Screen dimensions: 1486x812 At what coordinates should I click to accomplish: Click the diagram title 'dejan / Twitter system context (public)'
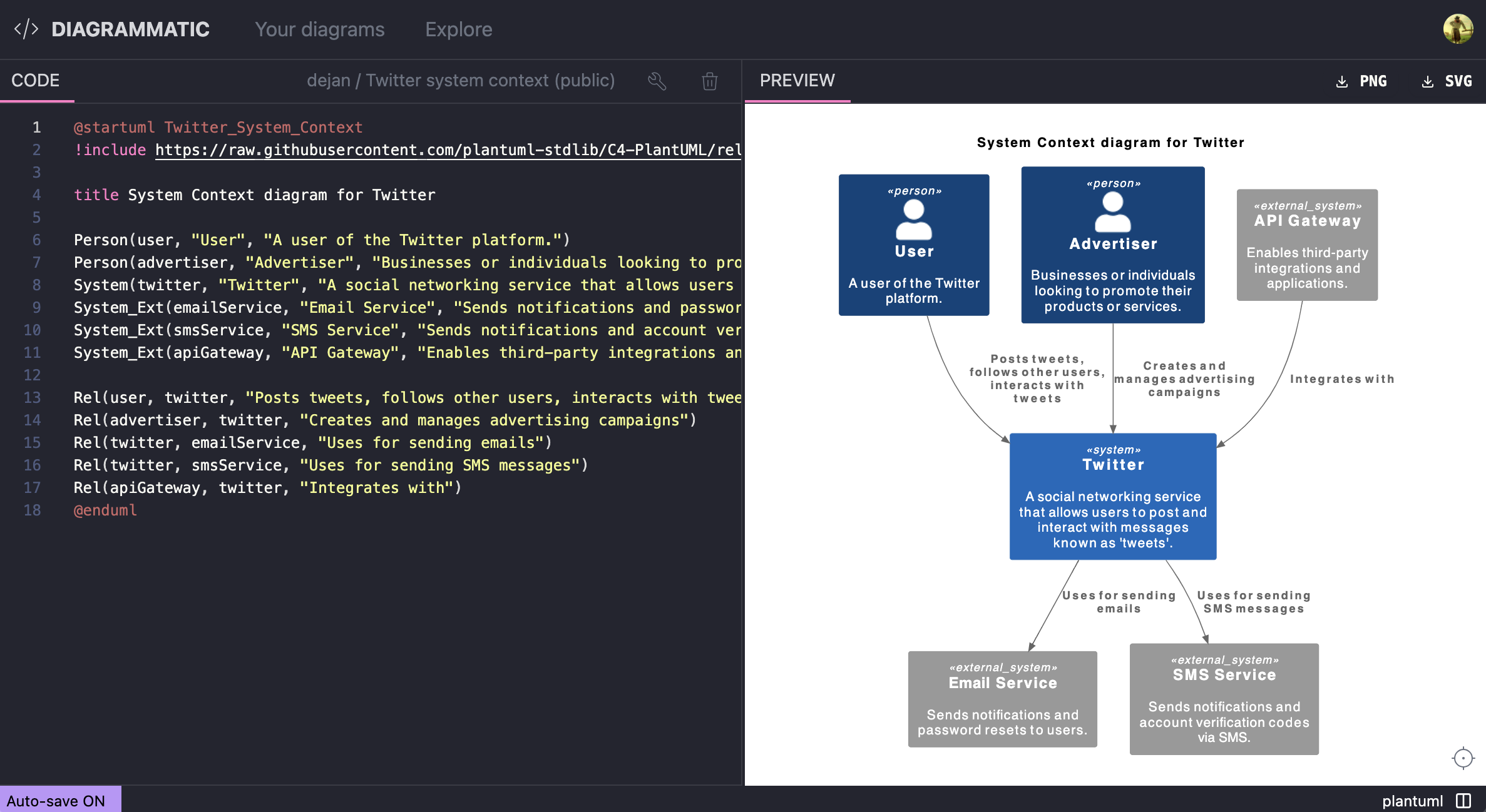tap(461, 81)
